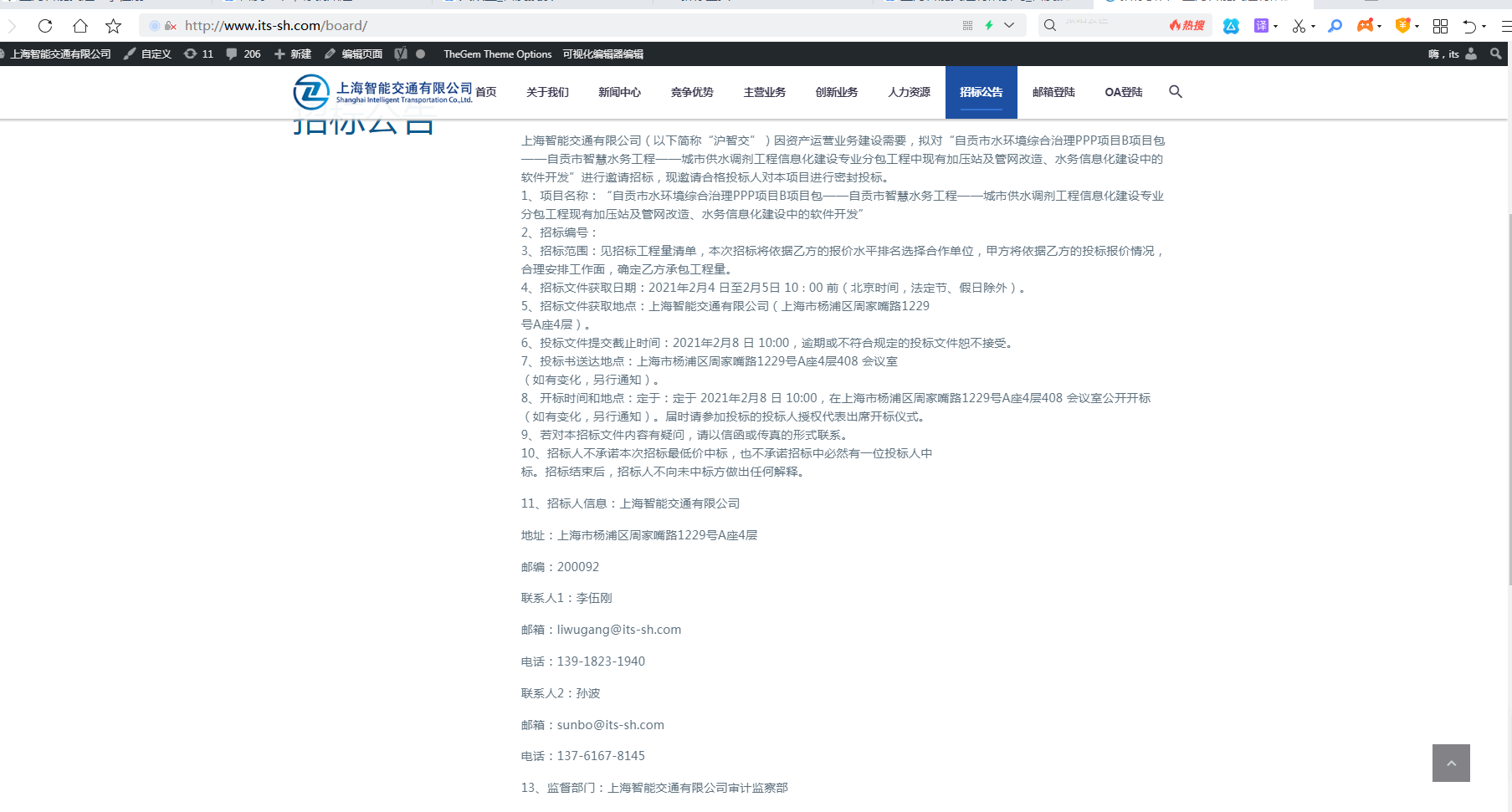This screenshot has height=812, width=1512.
Task: Expand the address bar dropdown chevron
Action: (1009, 25)
